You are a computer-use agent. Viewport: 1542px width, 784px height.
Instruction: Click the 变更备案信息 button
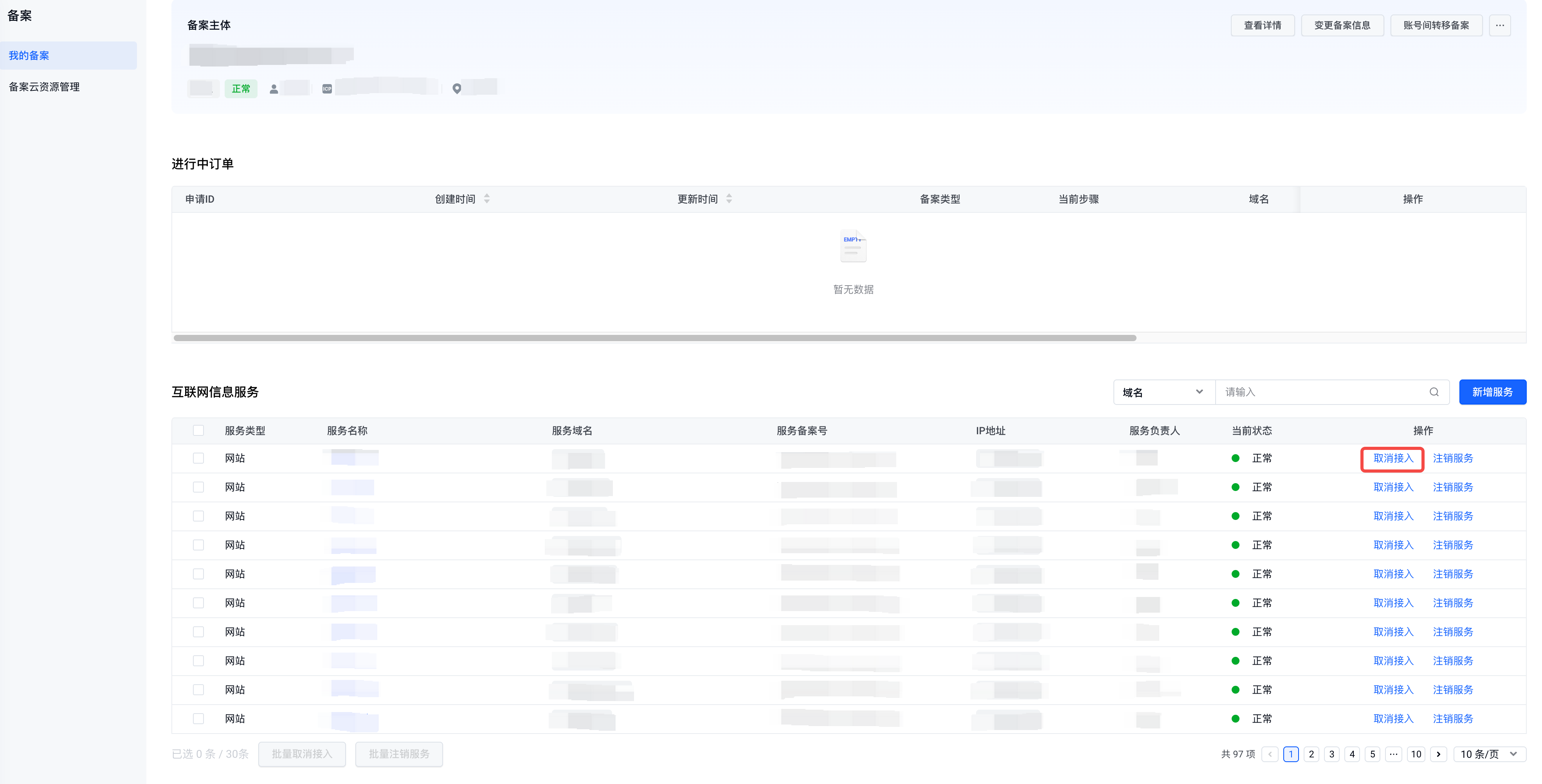[x=1342, y=25]
